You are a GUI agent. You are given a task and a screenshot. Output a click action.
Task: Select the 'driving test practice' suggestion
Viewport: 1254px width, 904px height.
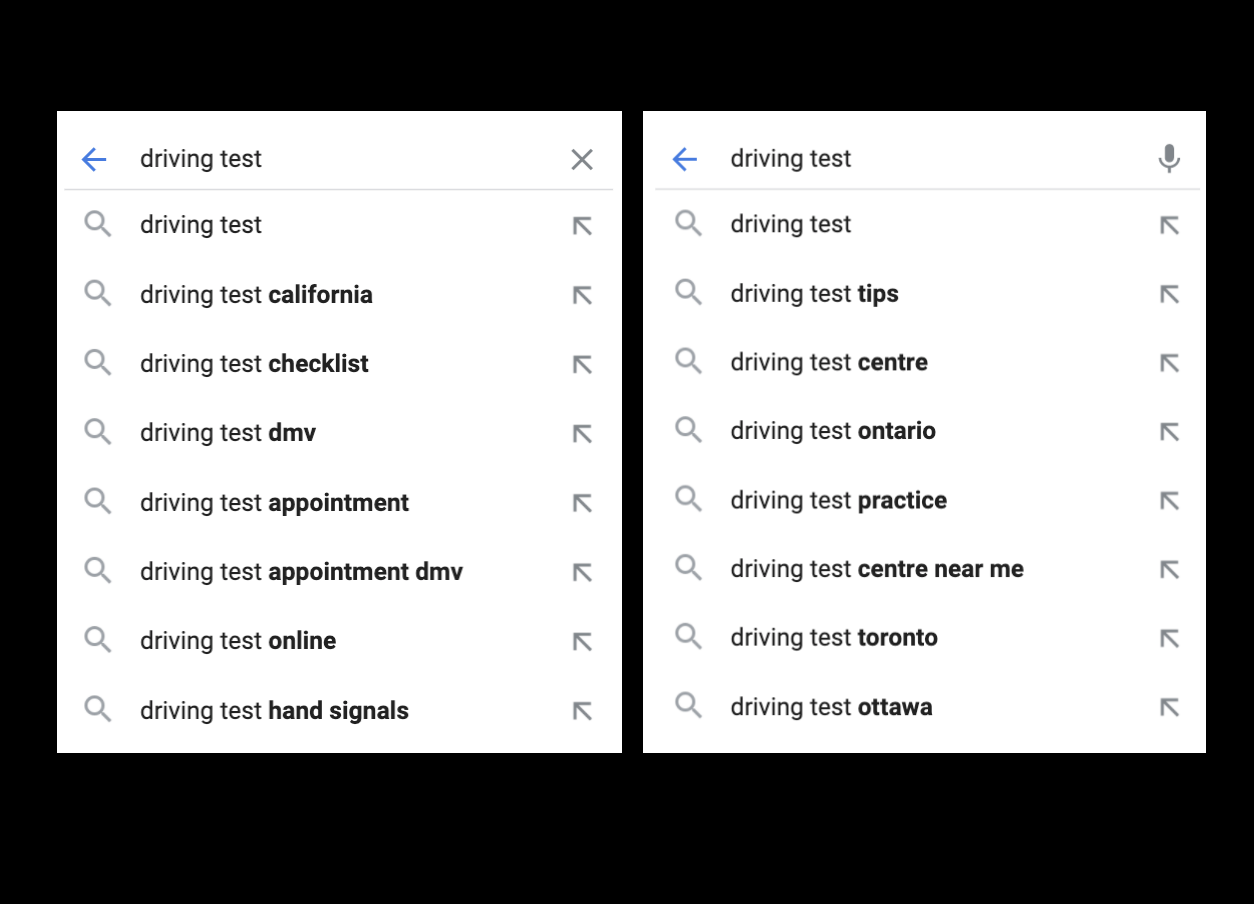click(x=838, y=500)
